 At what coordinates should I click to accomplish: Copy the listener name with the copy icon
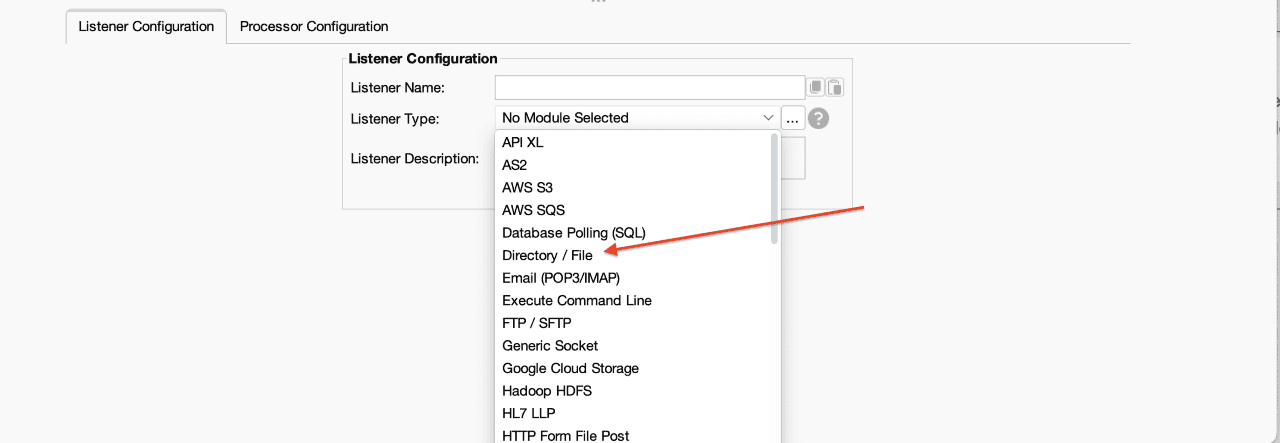click(x=816, y=88)
